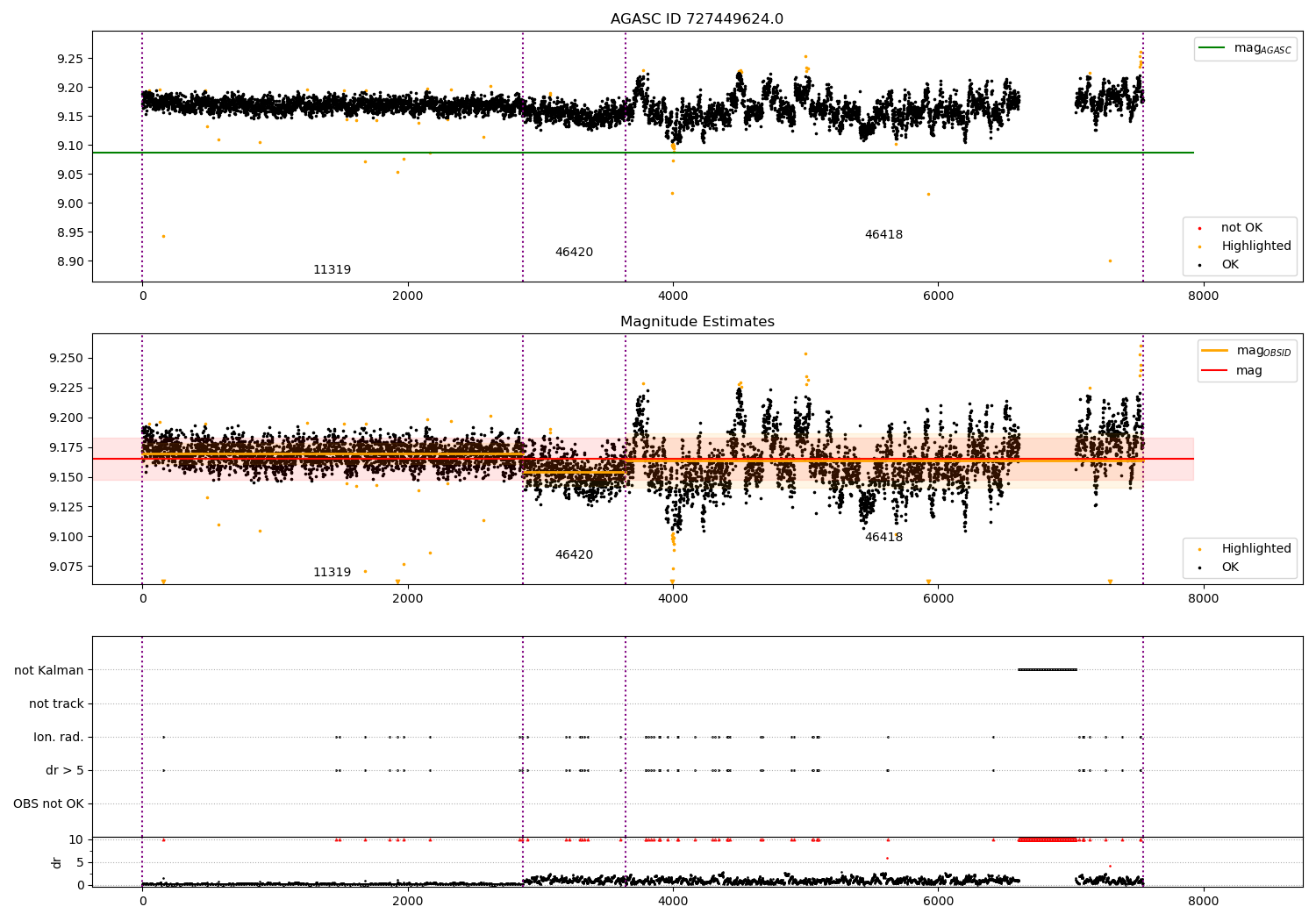Click the "9.00" tick on the top plot's y-axis
The width and height of the screenshot is (1316, 921).
[x=70, y=203]
